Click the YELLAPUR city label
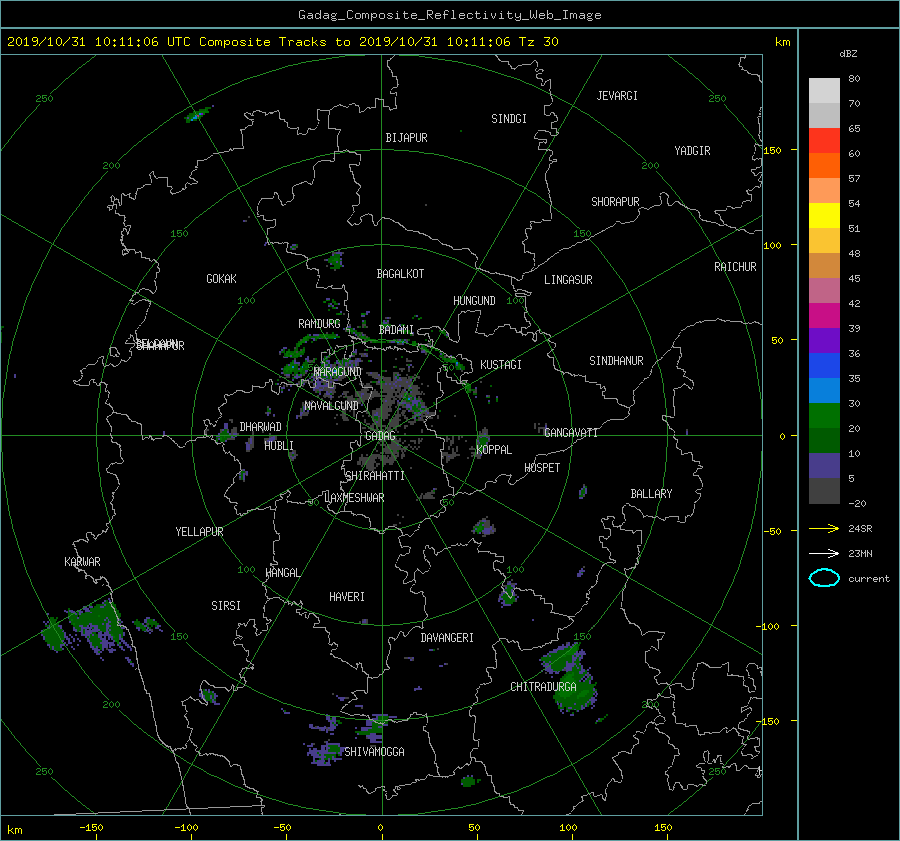 [199, 532]
